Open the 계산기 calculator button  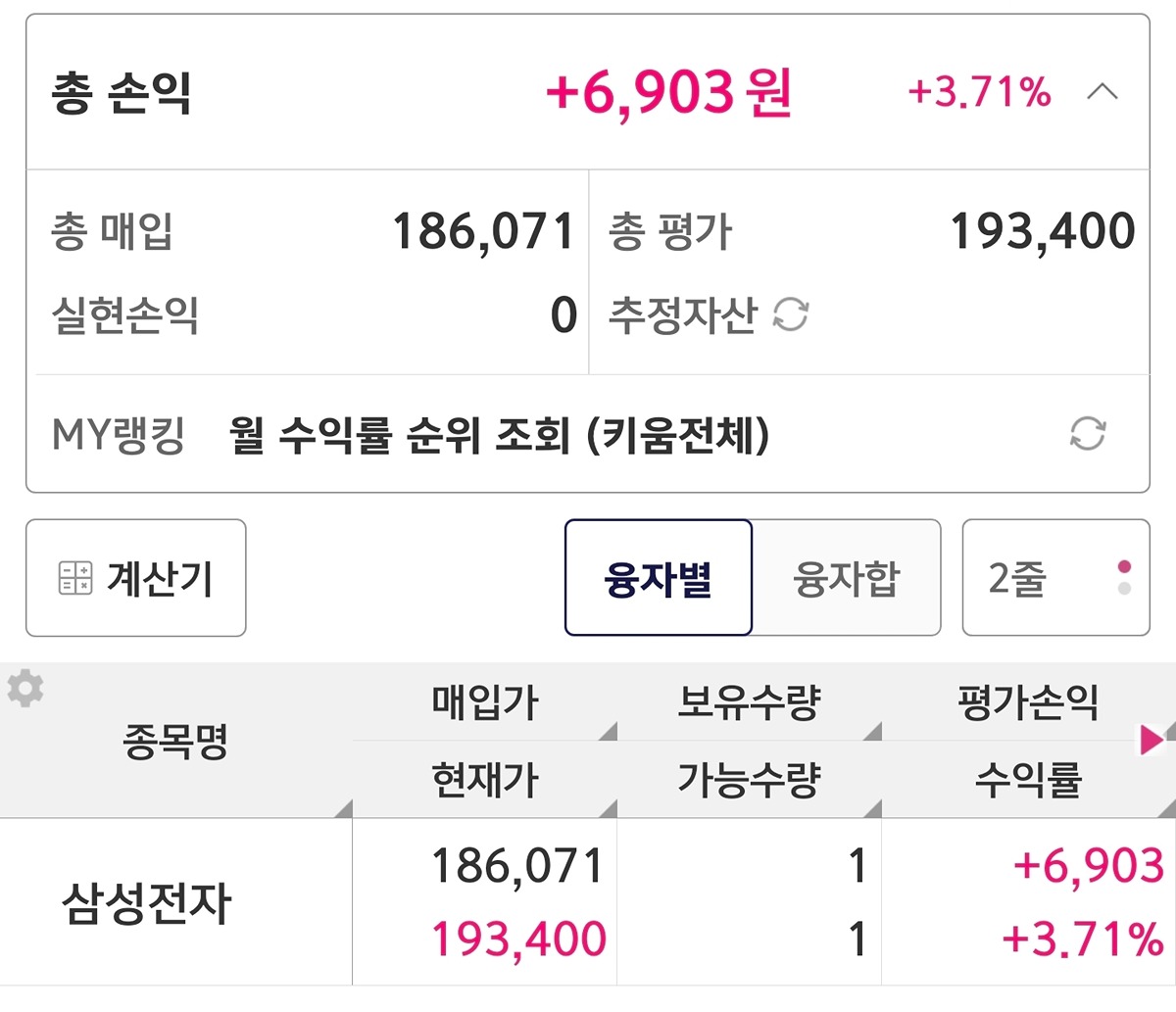click(136, 578)
